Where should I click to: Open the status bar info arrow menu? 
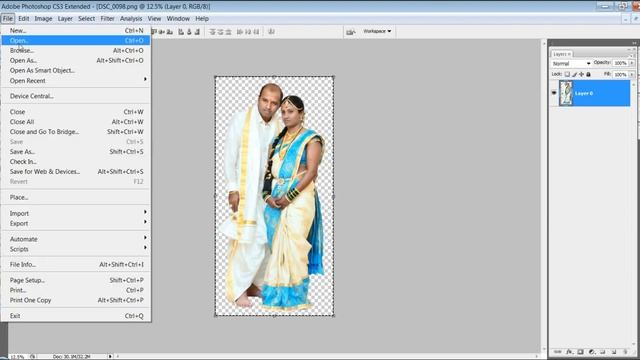coord(110,356)
